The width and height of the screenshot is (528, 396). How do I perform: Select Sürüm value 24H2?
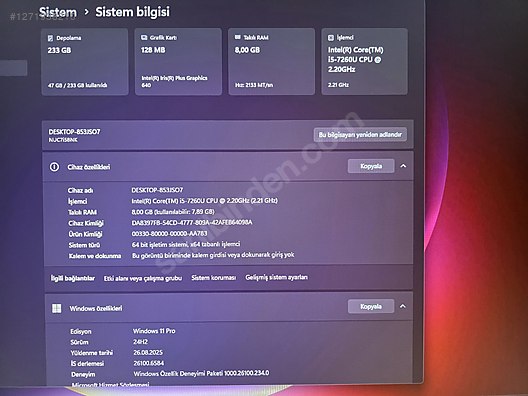point(140,342)
